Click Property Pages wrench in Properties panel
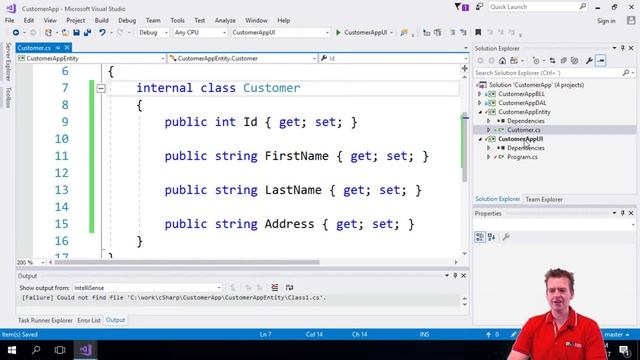The width and height of the screenshot is (640, 360). coord(506,237)
